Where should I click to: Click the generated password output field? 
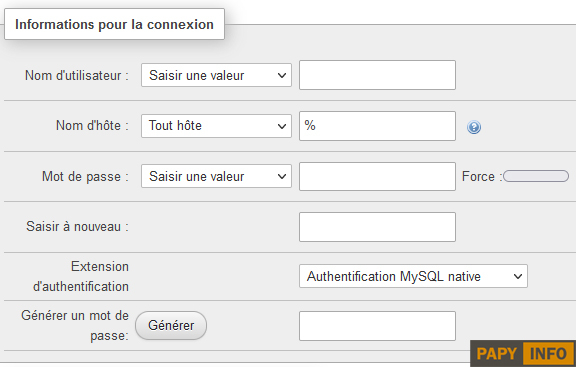click(x=377, y=326)
